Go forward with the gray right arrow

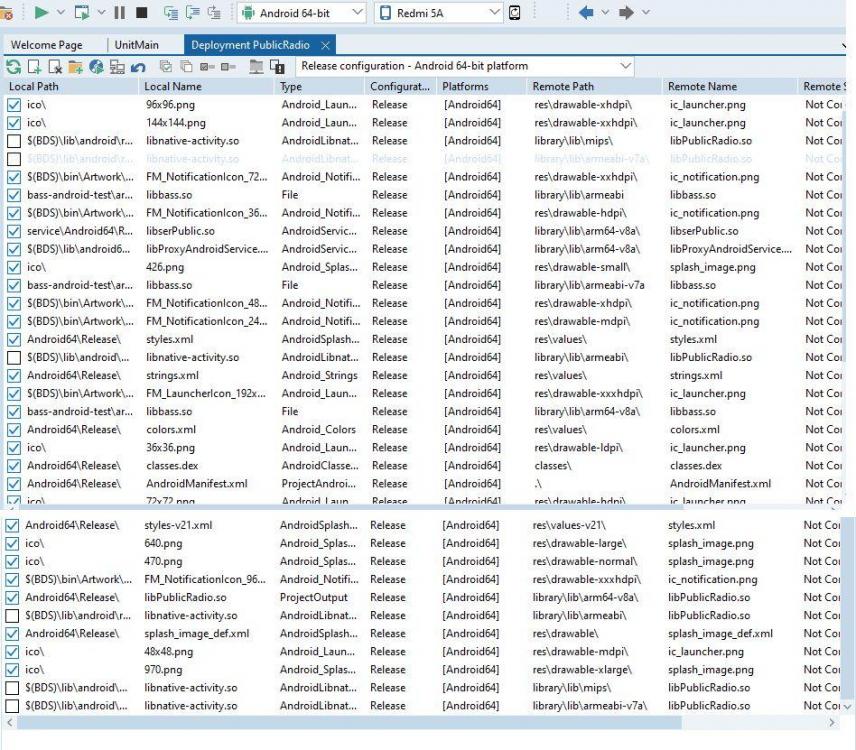coord(626,12)
